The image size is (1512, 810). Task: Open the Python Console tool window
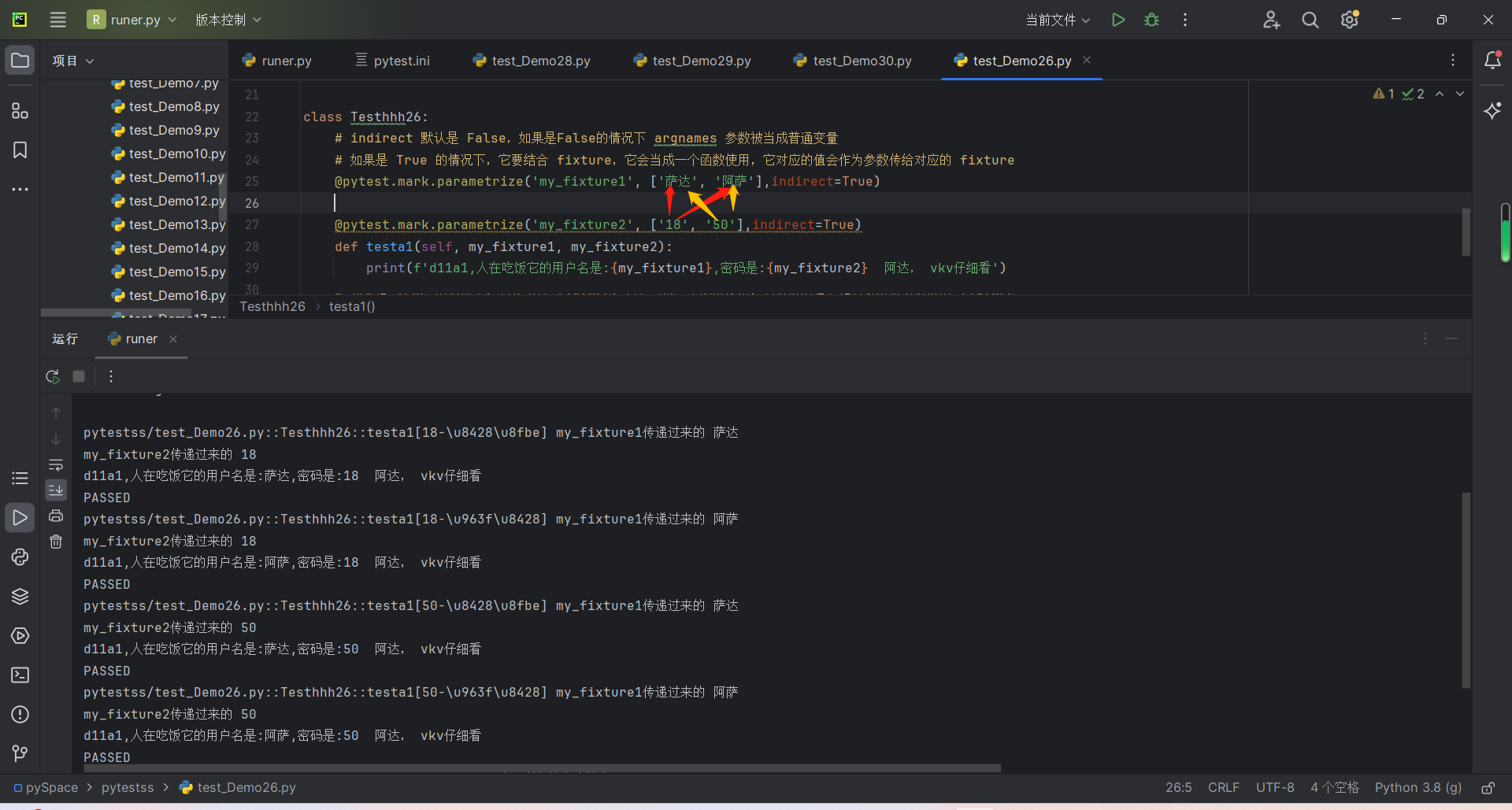tap(20, 557)
